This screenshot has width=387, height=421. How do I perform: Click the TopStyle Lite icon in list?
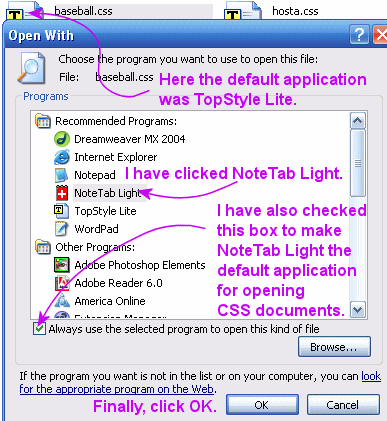coord(61,211)
